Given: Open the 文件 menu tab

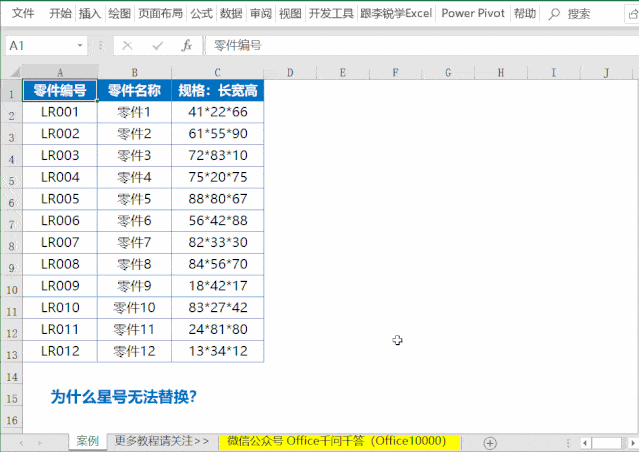Looking at the screenshot, I should [x=22, y=14].
